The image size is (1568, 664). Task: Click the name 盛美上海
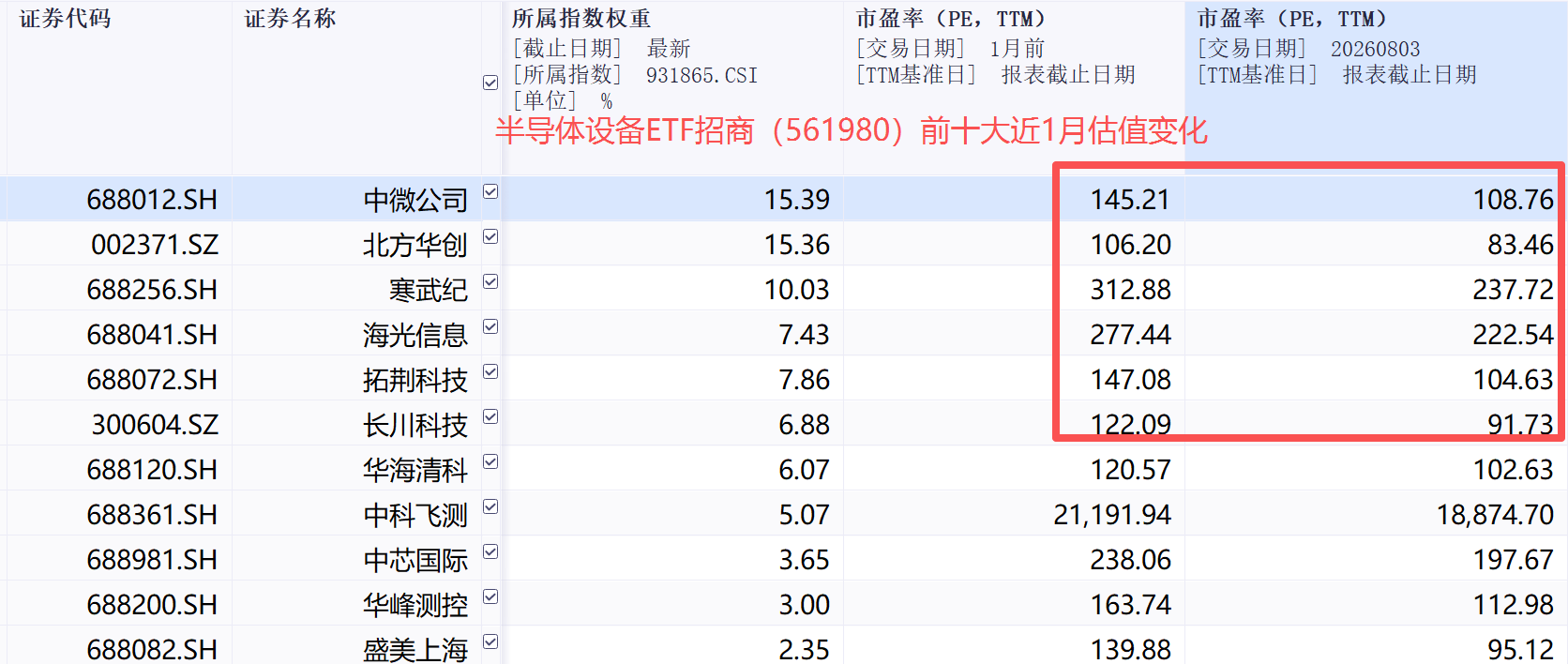pyautogui.click(x=415, y=649)
